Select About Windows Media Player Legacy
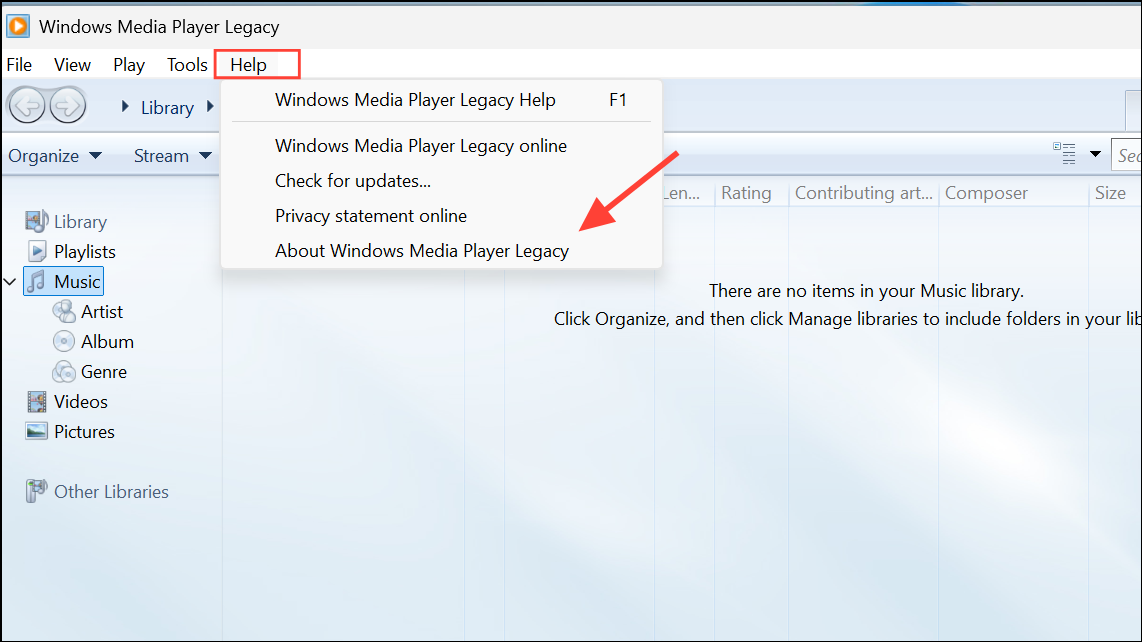This screenshot has height=642, width=1142. [441, 251]
